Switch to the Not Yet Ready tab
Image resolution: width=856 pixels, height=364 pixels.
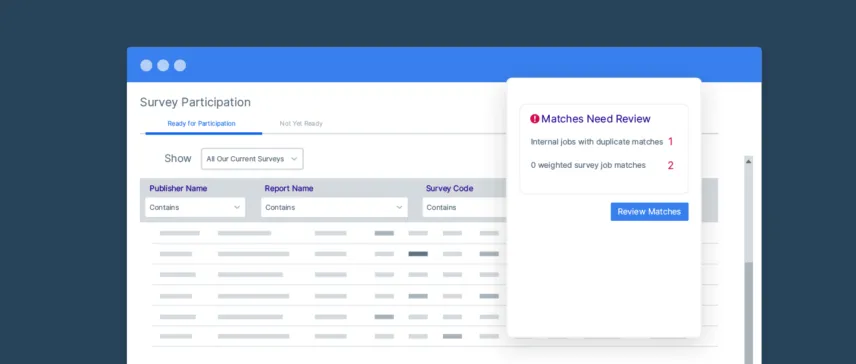click(x=301, y=123)
